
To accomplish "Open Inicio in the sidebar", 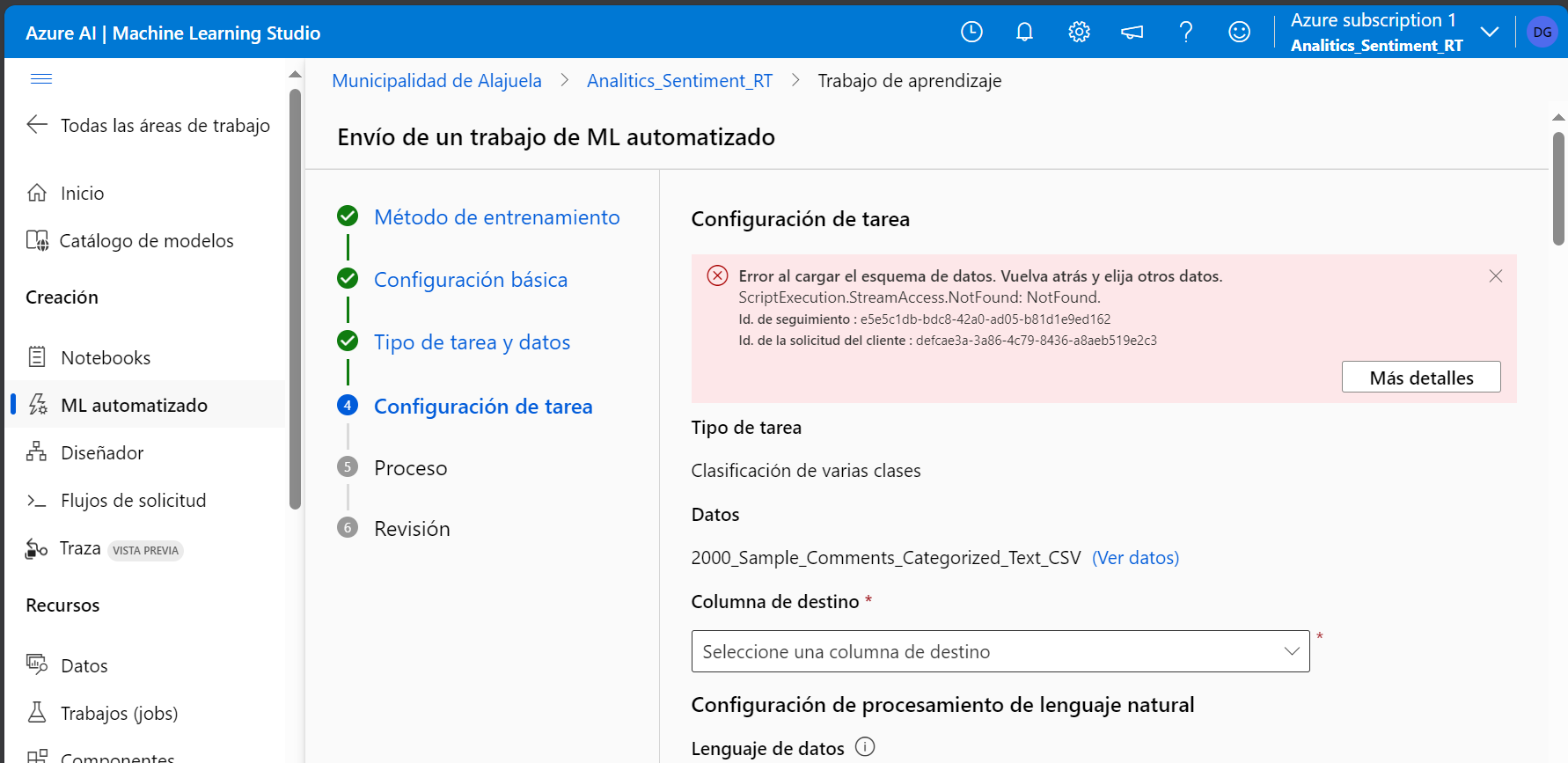I will tap(82, 193).
